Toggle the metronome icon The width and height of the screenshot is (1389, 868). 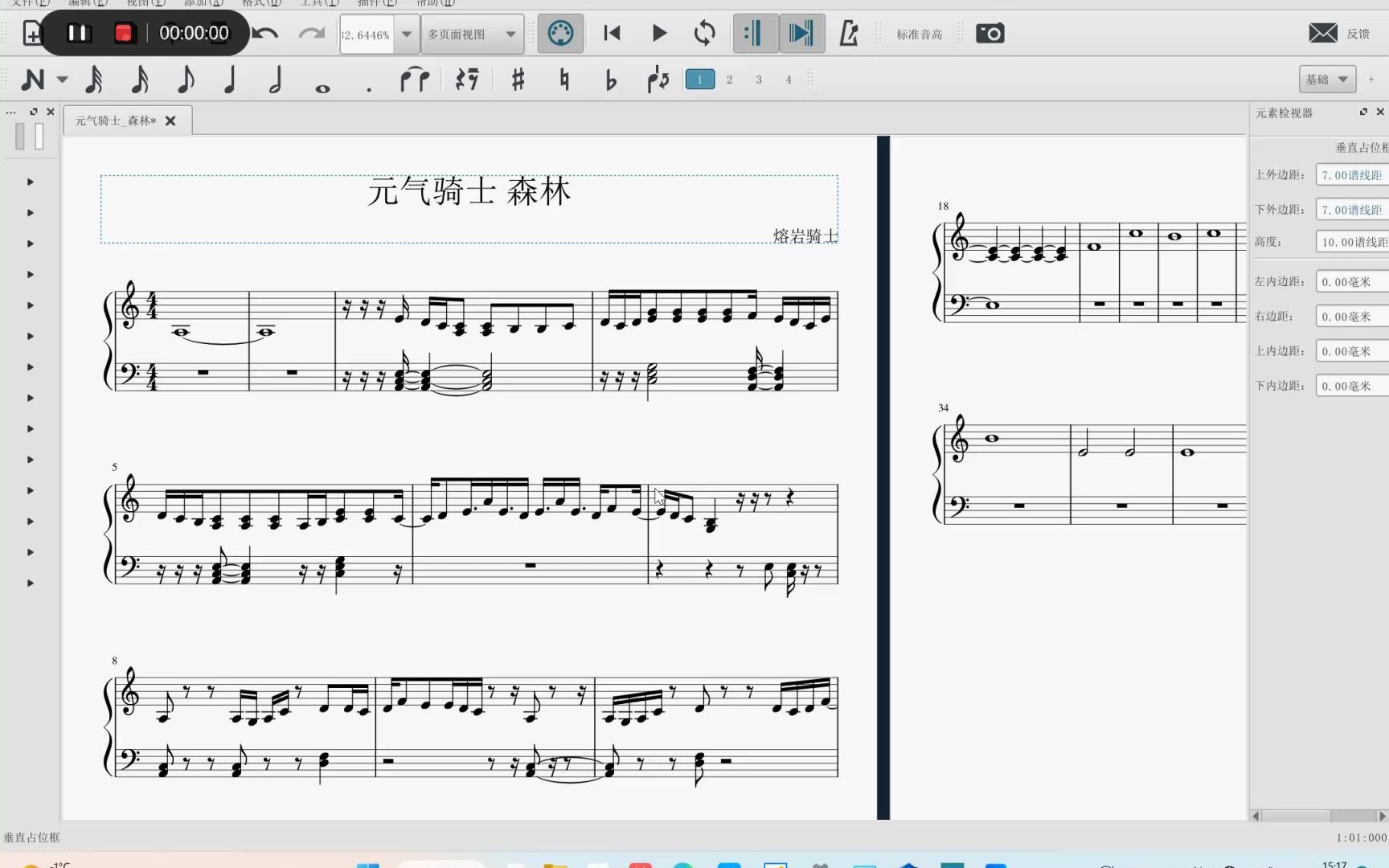[x=849, y=34]
